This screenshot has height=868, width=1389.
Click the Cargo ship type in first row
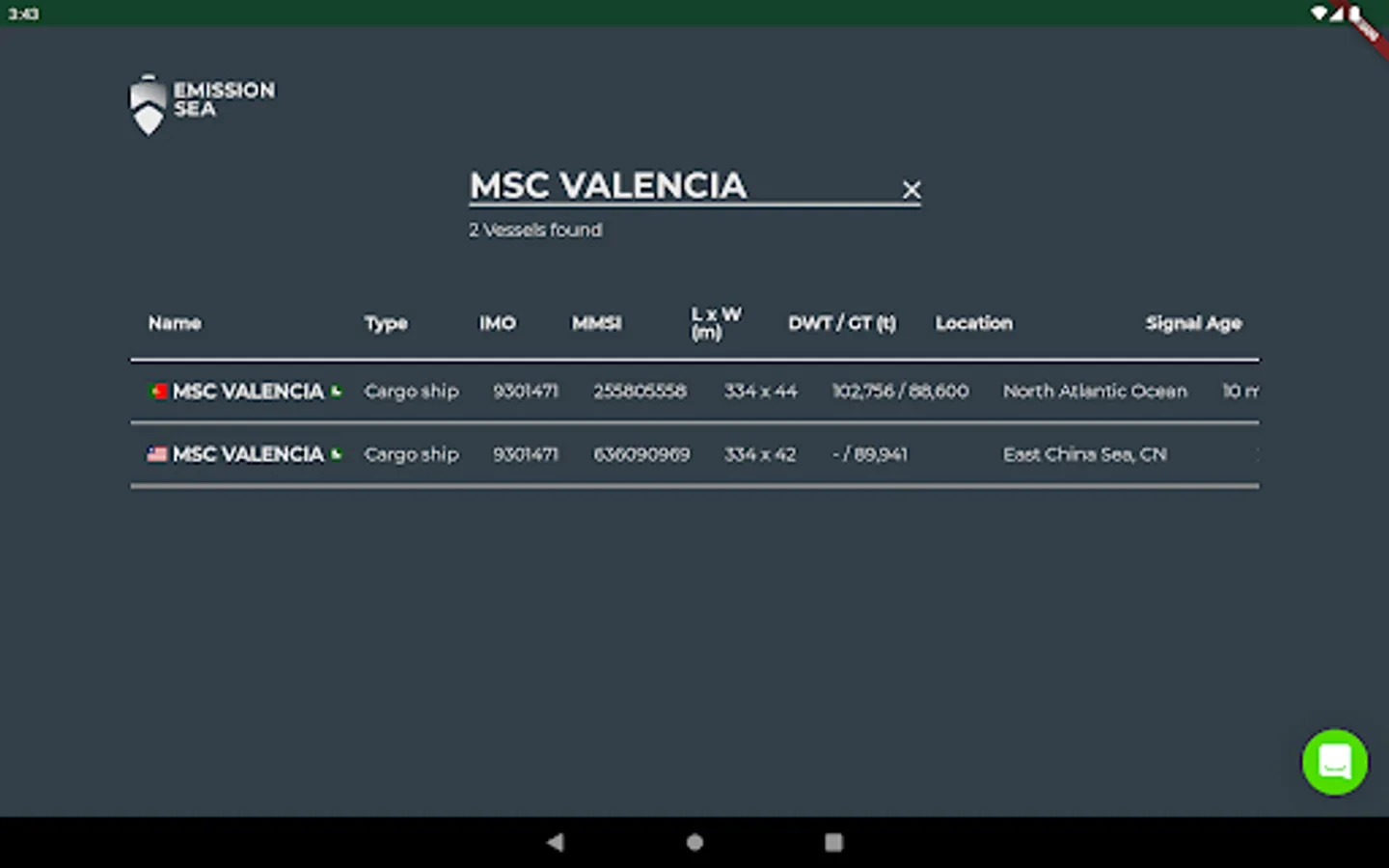click(411, 391)
